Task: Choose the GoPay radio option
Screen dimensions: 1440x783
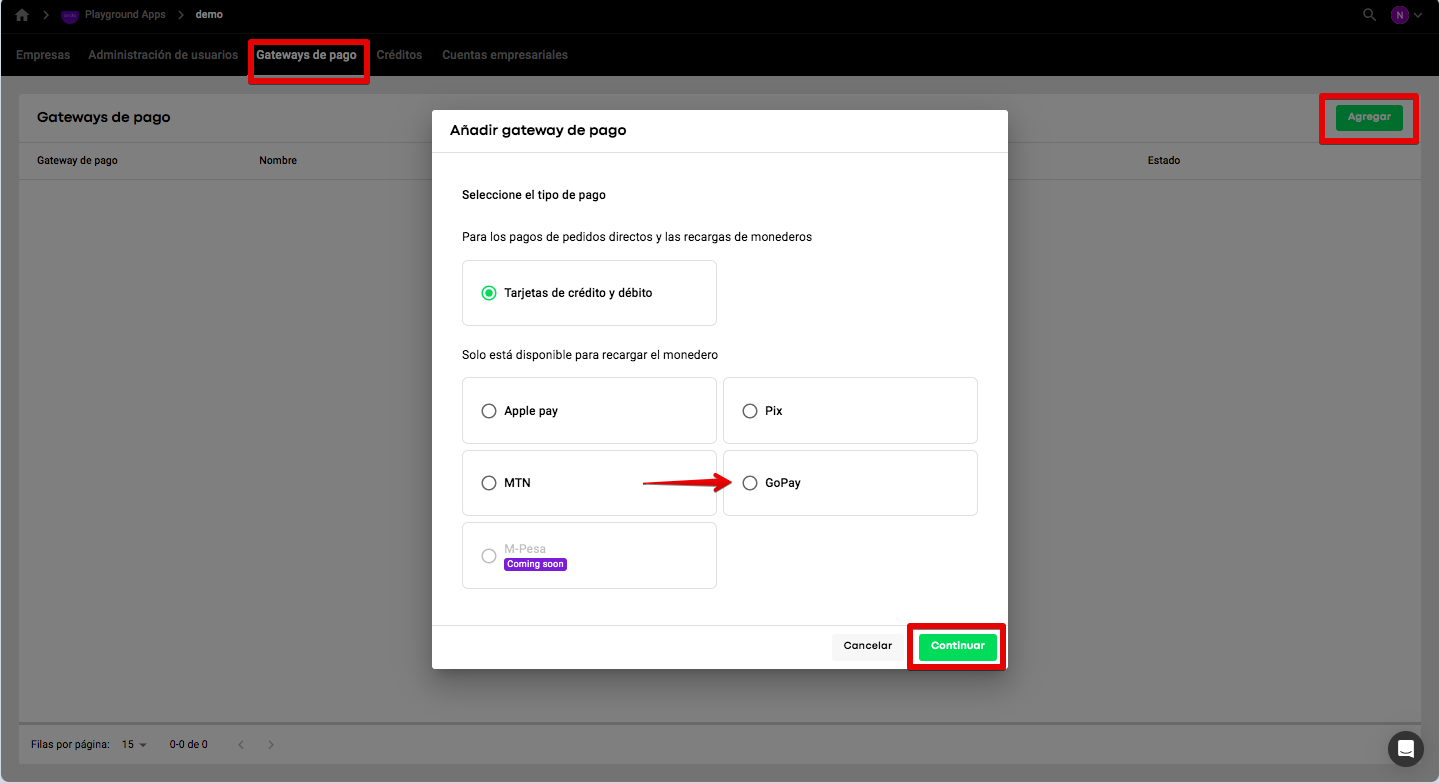Action: (x=750, y=483)
